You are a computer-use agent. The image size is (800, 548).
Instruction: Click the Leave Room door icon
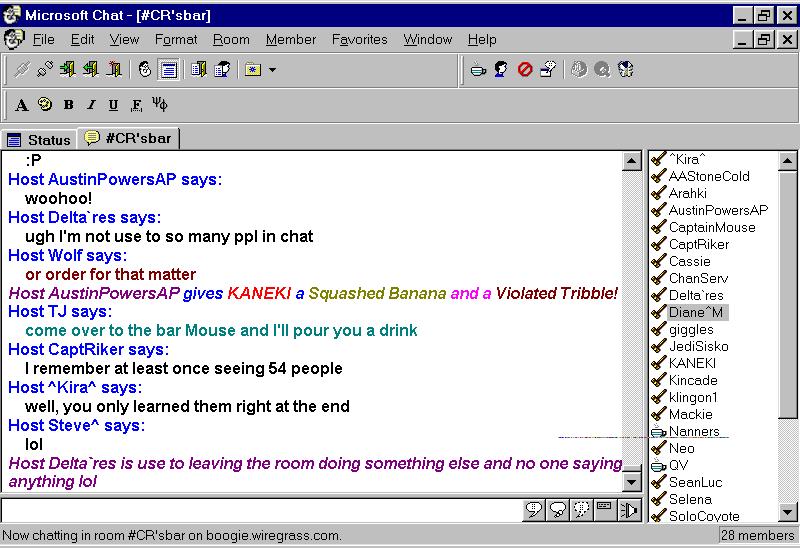click(x=90, y=69)
